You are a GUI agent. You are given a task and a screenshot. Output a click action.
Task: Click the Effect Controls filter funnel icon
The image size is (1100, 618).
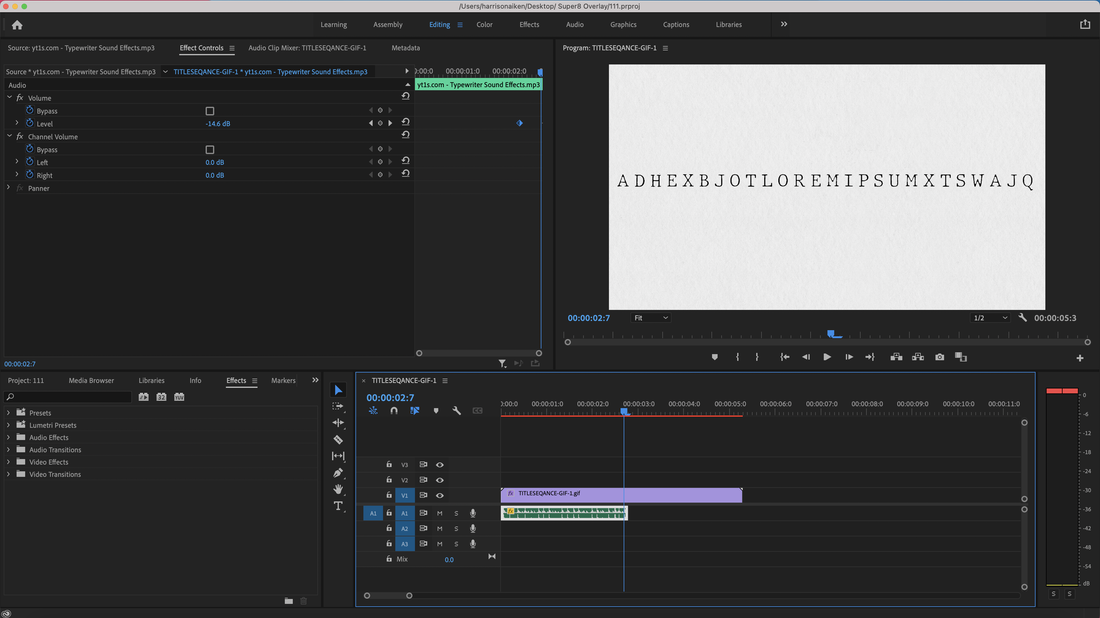point(502,363)
